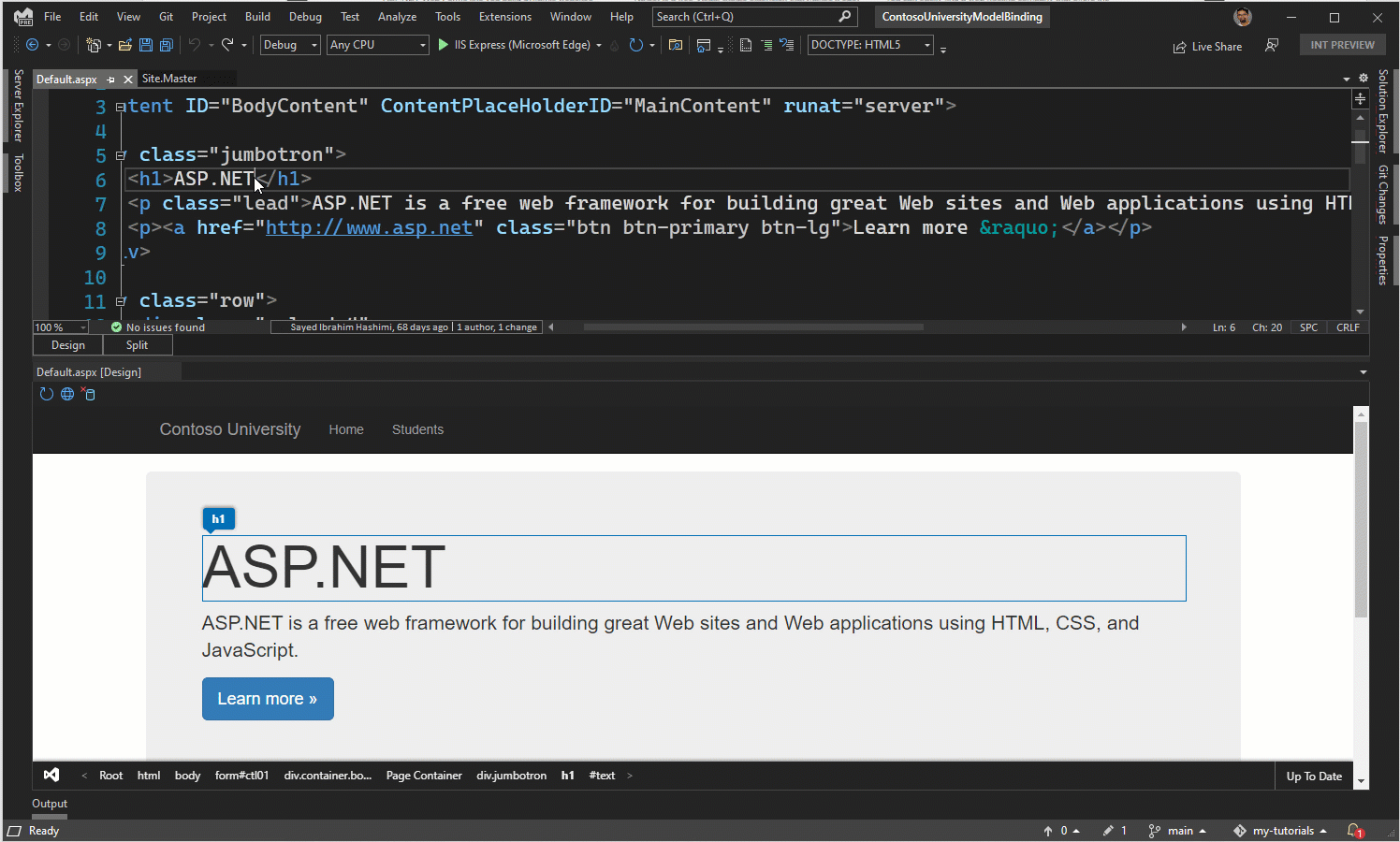The width and height of the screenshot is (1400, 842).
Task: Click the Send Feedback bell icon
Action: pos(1272,44)
